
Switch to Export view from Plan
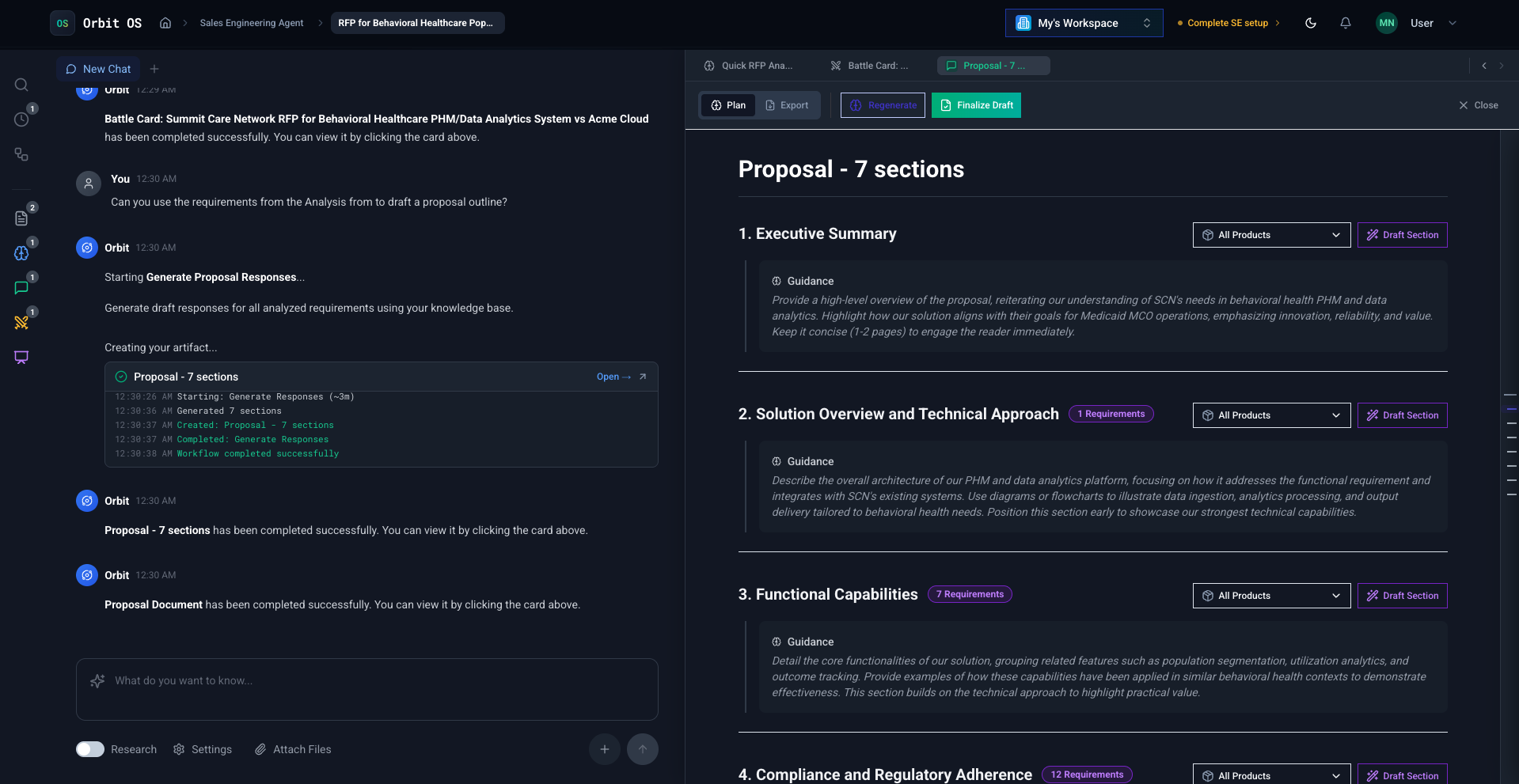coord(787,104)
